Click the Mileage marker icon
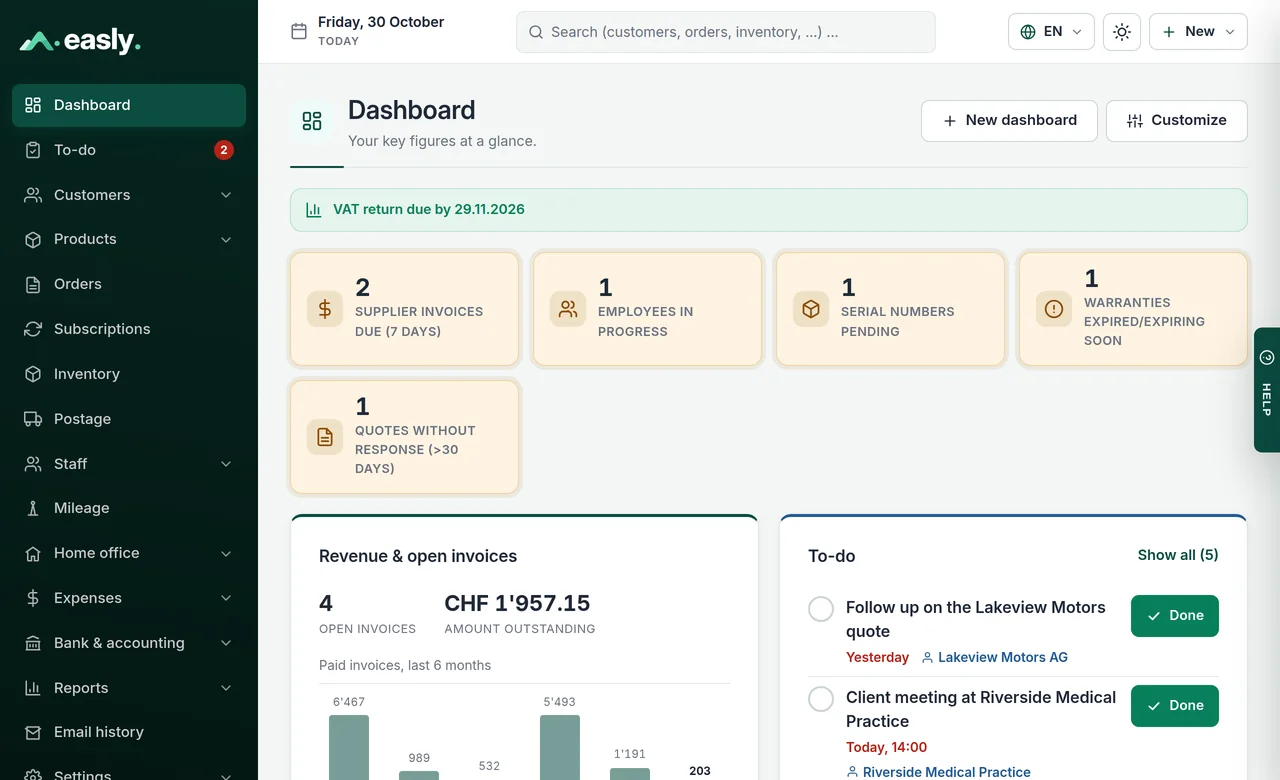Screen dimensions: 1280x780 [x=33, y=508]
